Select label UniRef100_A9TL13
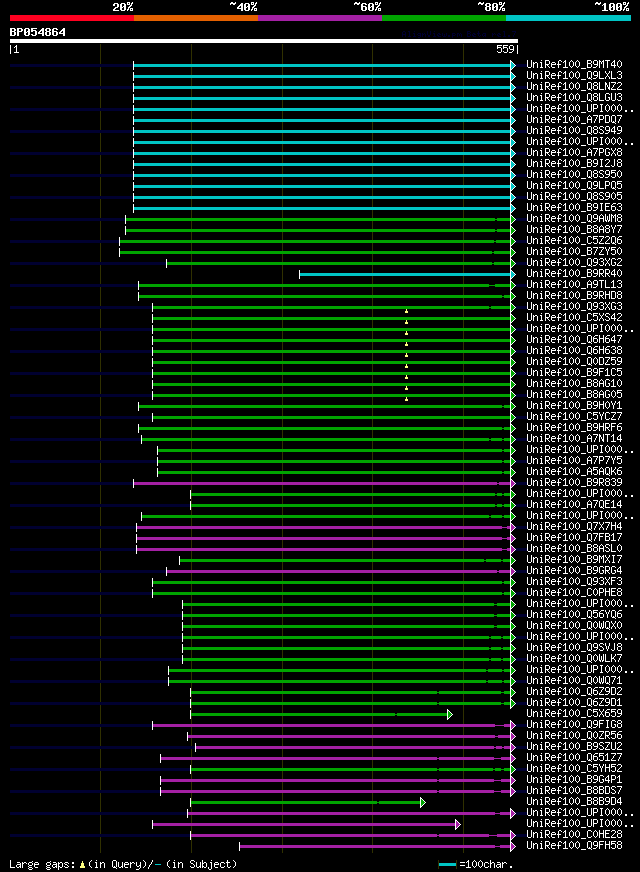Viewport: 640px width, 872px height. click(574, 285)
